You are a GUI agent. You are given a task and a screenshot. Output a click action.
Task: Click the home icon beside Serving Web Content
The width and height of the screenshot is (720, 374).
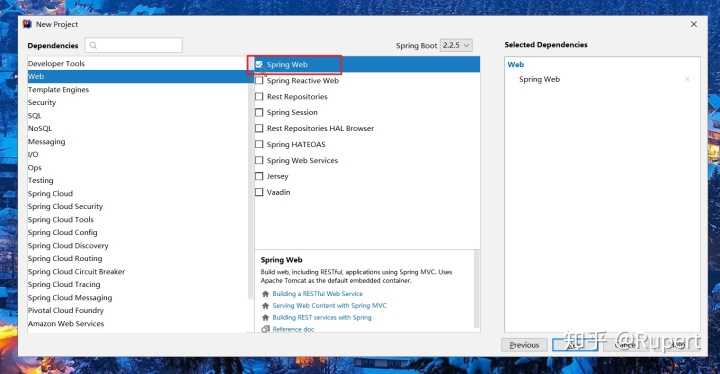[265, 306]
